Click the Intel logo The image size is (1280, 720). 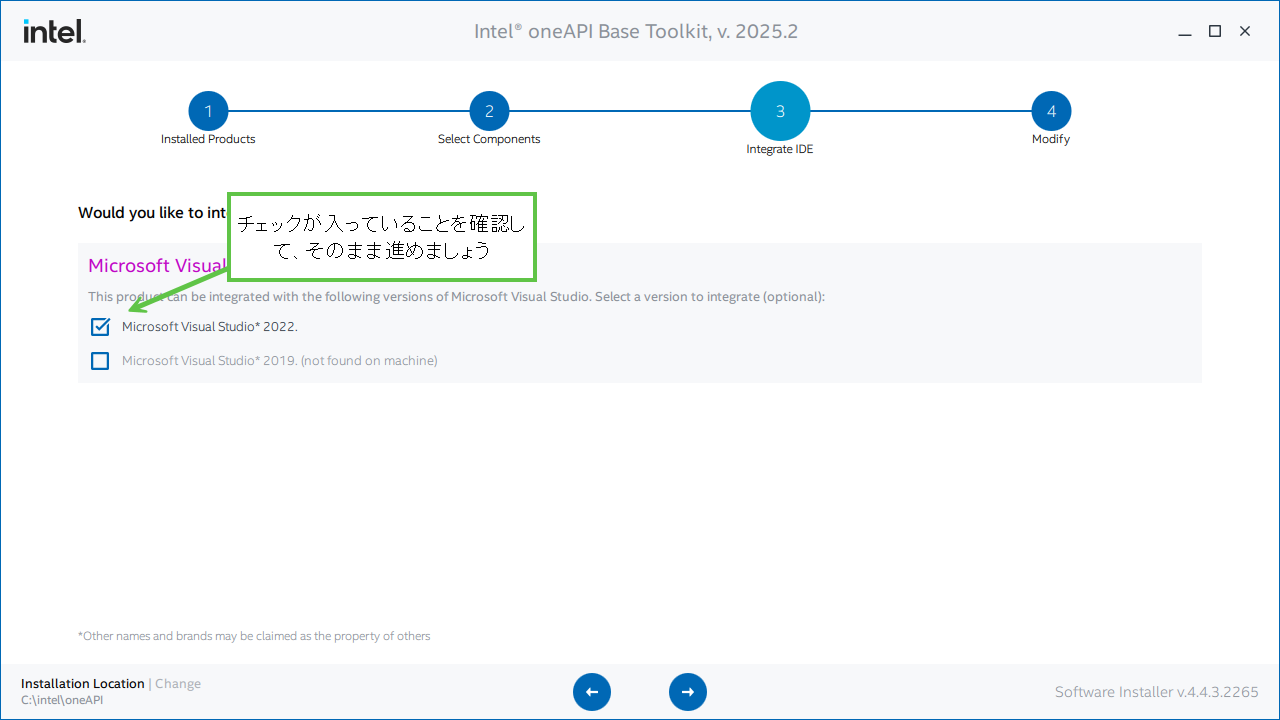tap(54, 31)
